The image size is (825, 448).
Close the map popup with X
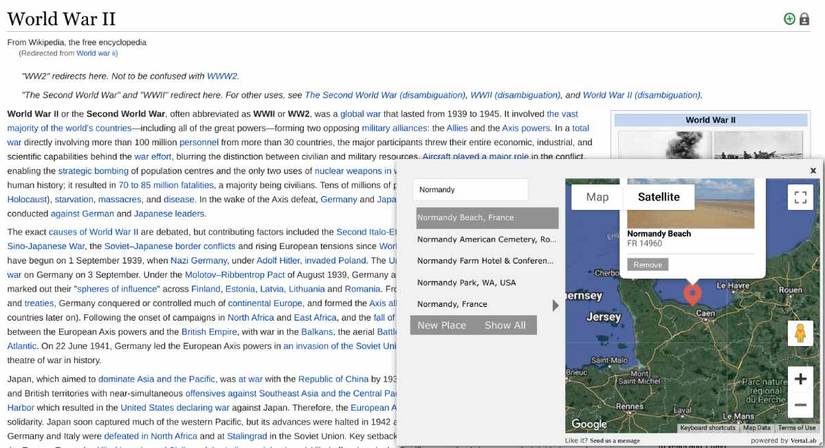813,171
